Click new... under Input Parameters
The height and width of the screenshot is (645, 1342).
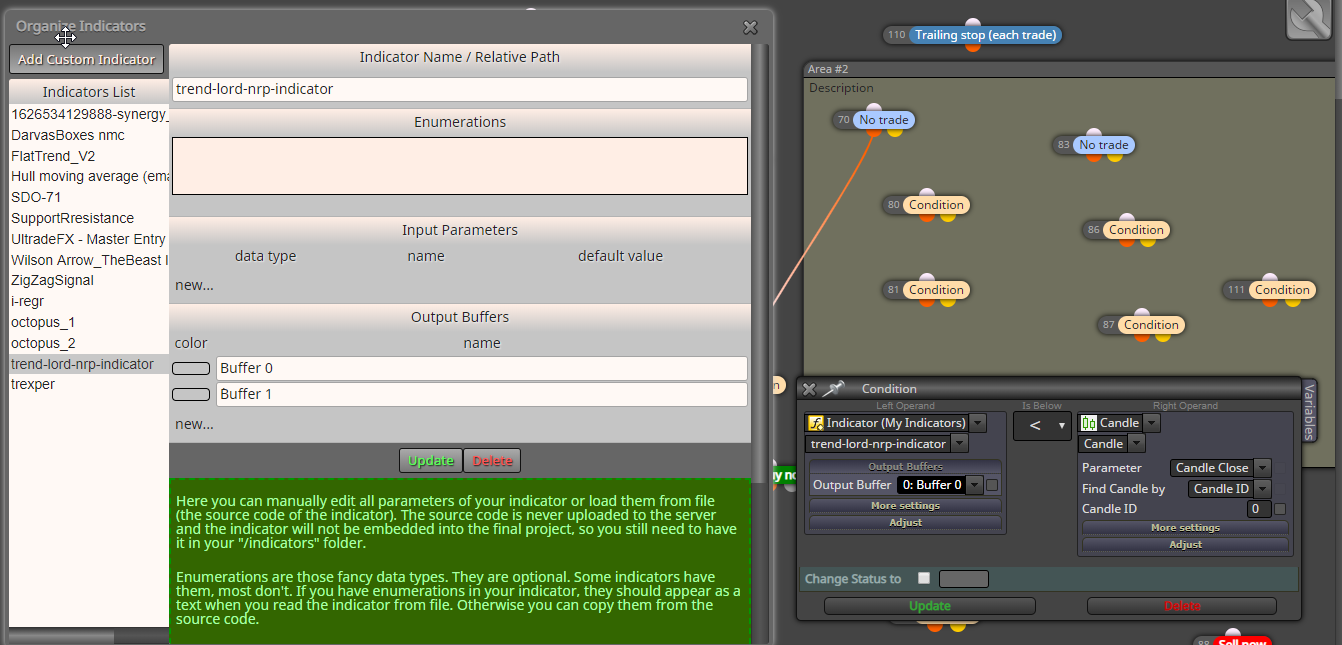tap(194, 284)
